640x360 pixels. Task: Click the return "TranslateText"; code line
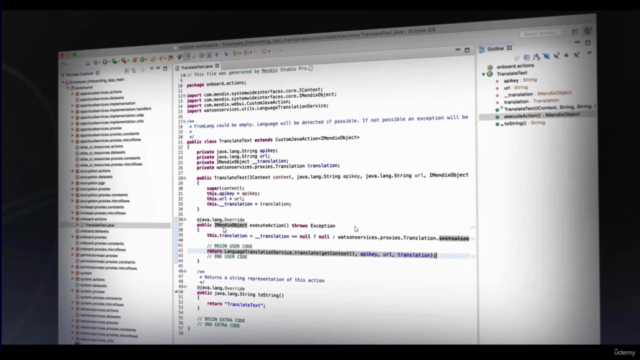236,304
